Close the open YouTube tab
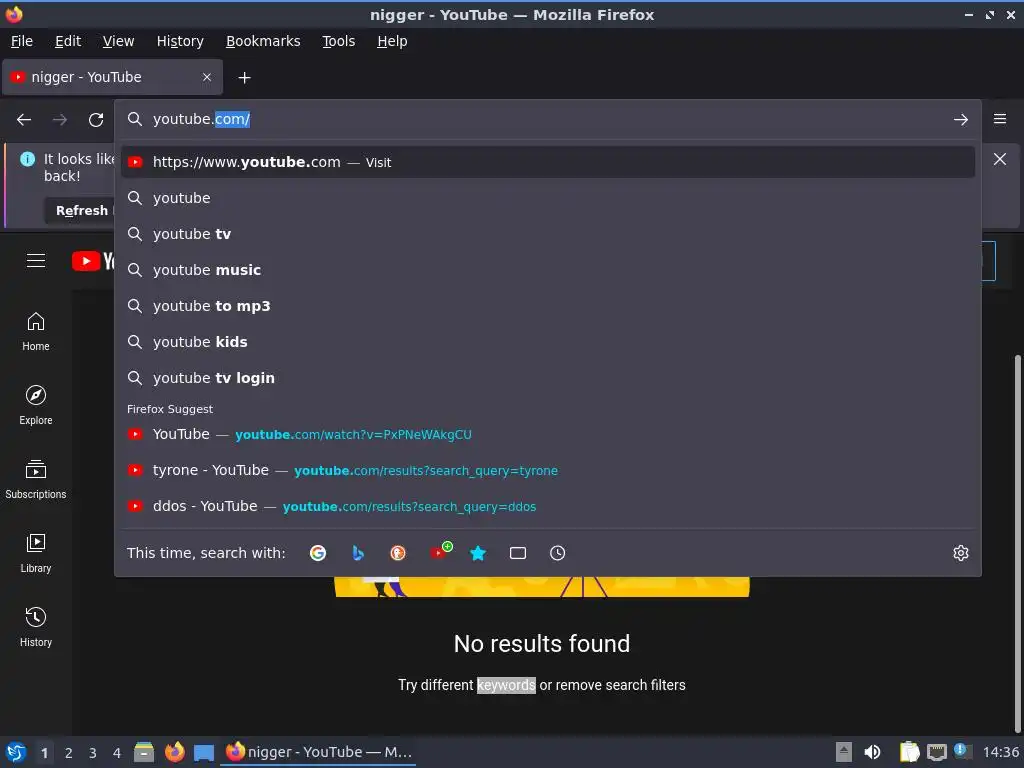 click(207, 77)
